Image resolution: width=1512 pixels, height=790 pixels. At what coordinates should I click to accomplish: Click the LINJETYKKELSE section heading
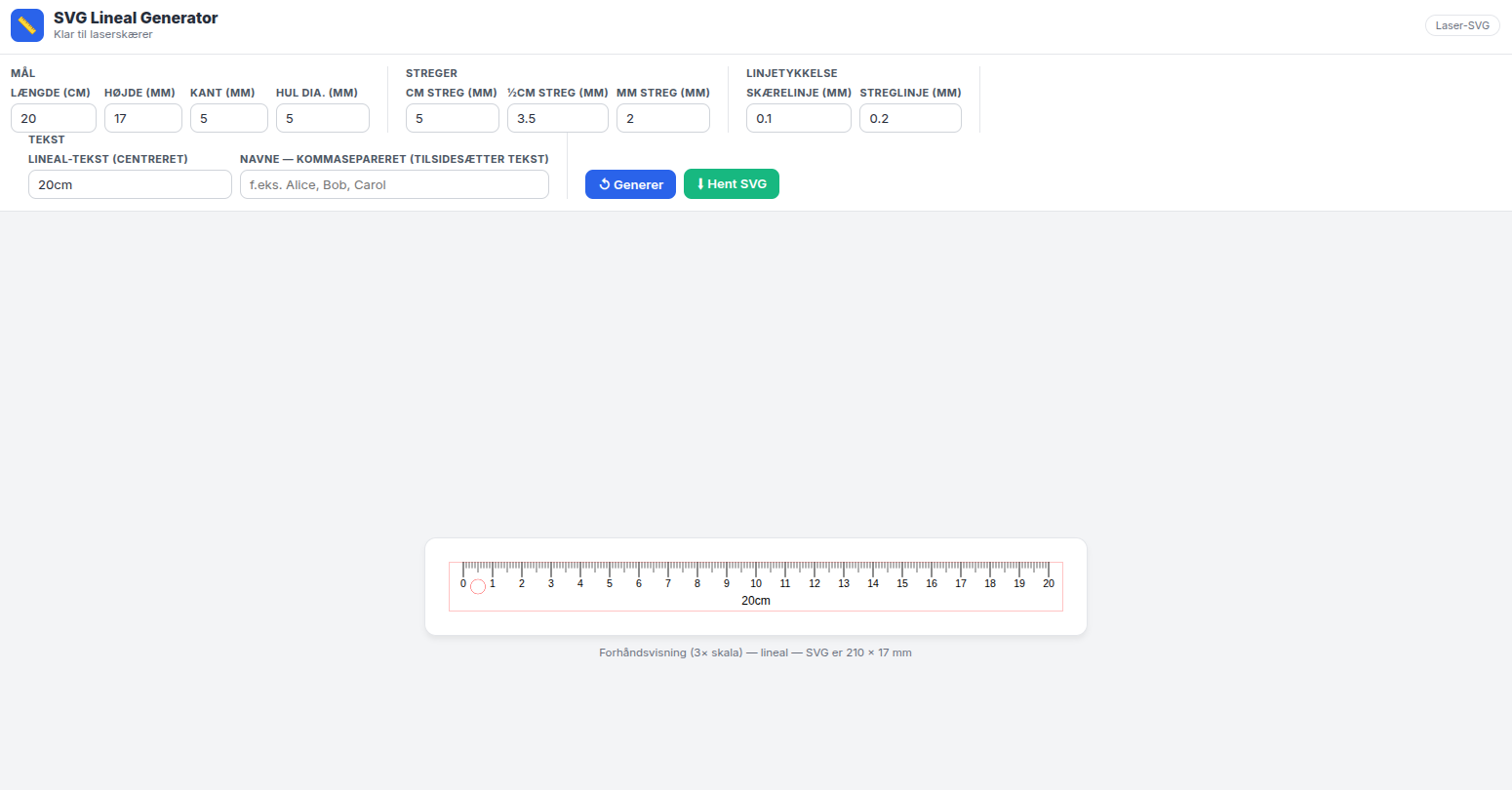[x=792, y=73]
